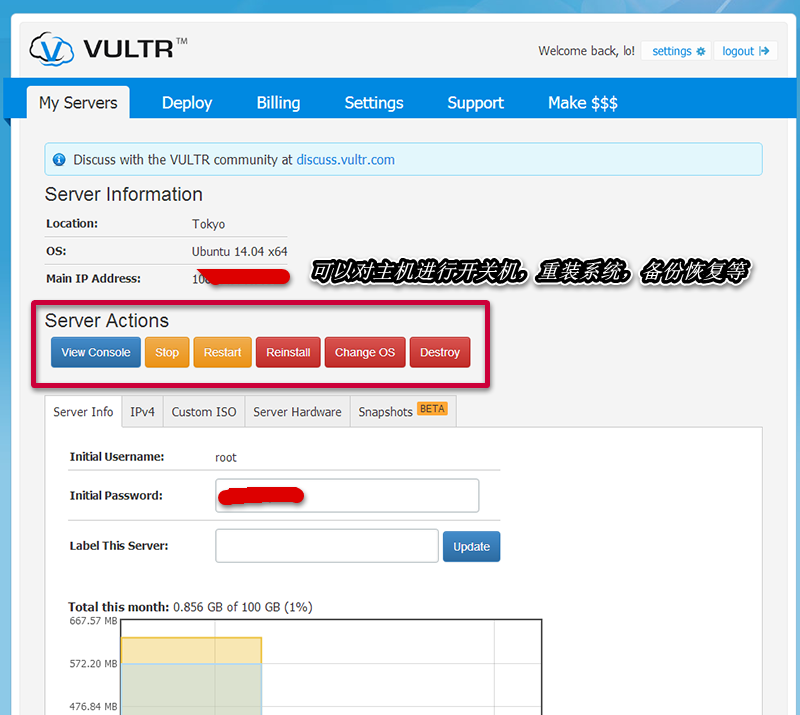The height and width of the screenshot is (715, 800).
Task: Go to the Billing navigation tab
Action: pyautogui.click(x=278, y=103)
